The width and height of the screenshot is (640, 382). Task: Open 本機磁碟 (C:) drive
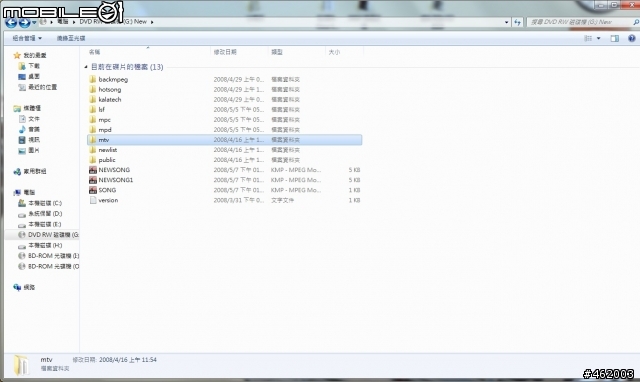(40, 203)
